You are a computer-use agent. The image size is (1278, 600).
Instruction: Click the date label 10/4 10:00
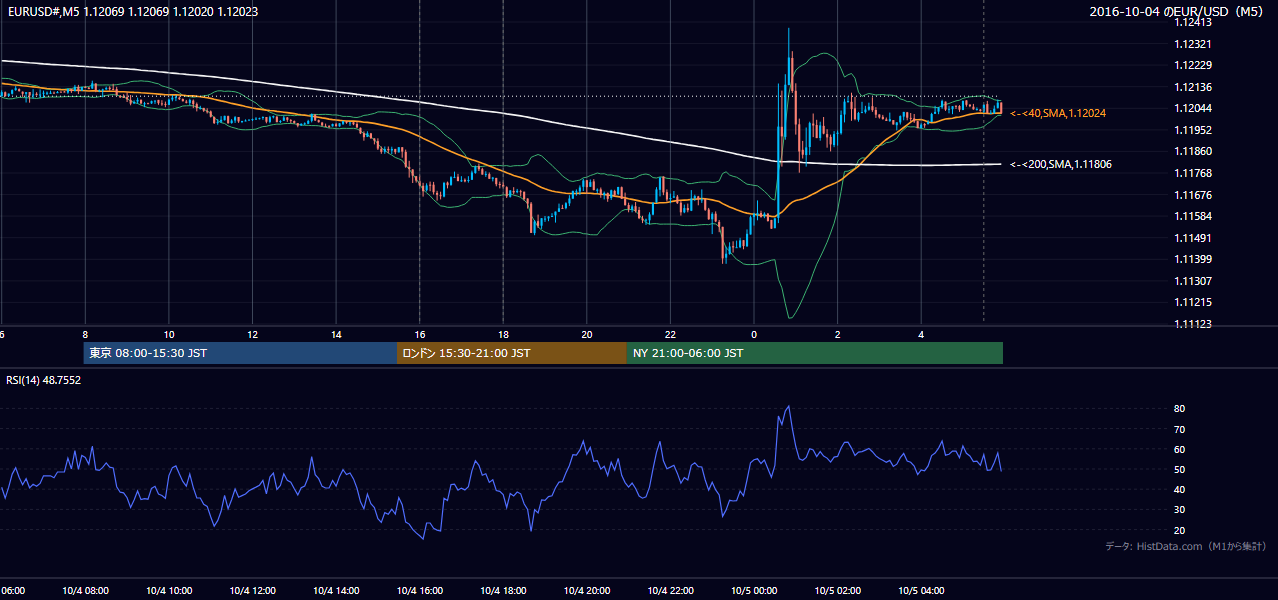click(168, 591)
